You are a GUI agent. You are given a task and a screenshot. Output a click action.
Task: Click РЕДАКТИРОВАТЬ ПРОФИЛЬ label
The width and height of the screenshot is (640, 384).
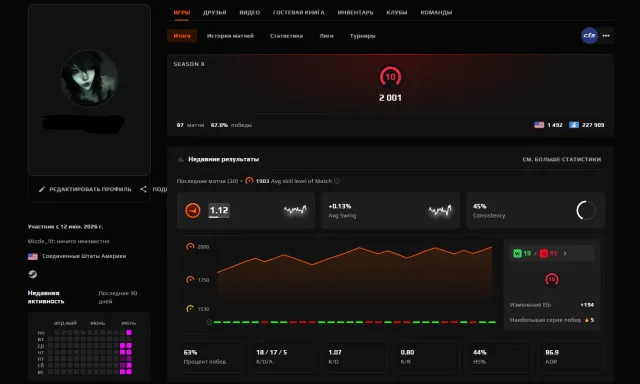[x=90, y=189]
